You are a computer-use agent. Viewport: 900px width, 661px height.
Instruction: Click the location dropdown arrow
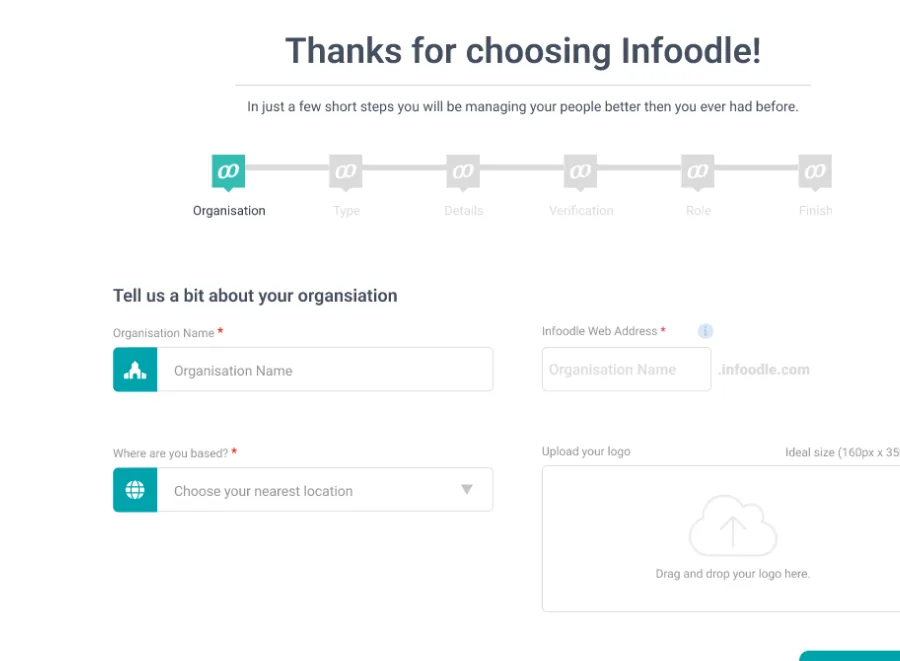[x=467, y=489]
